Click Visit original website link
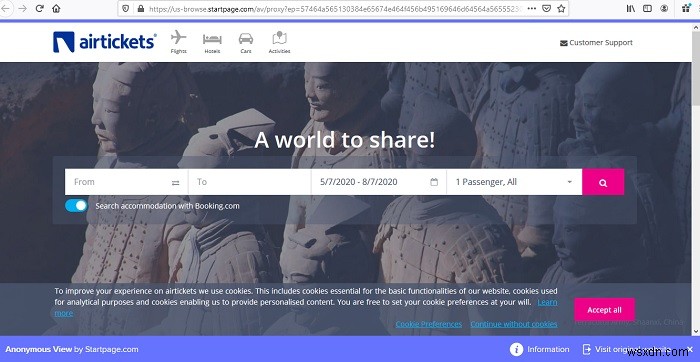Image resolution: width=700 pixels, height=362 pixels. pos(627,350)
